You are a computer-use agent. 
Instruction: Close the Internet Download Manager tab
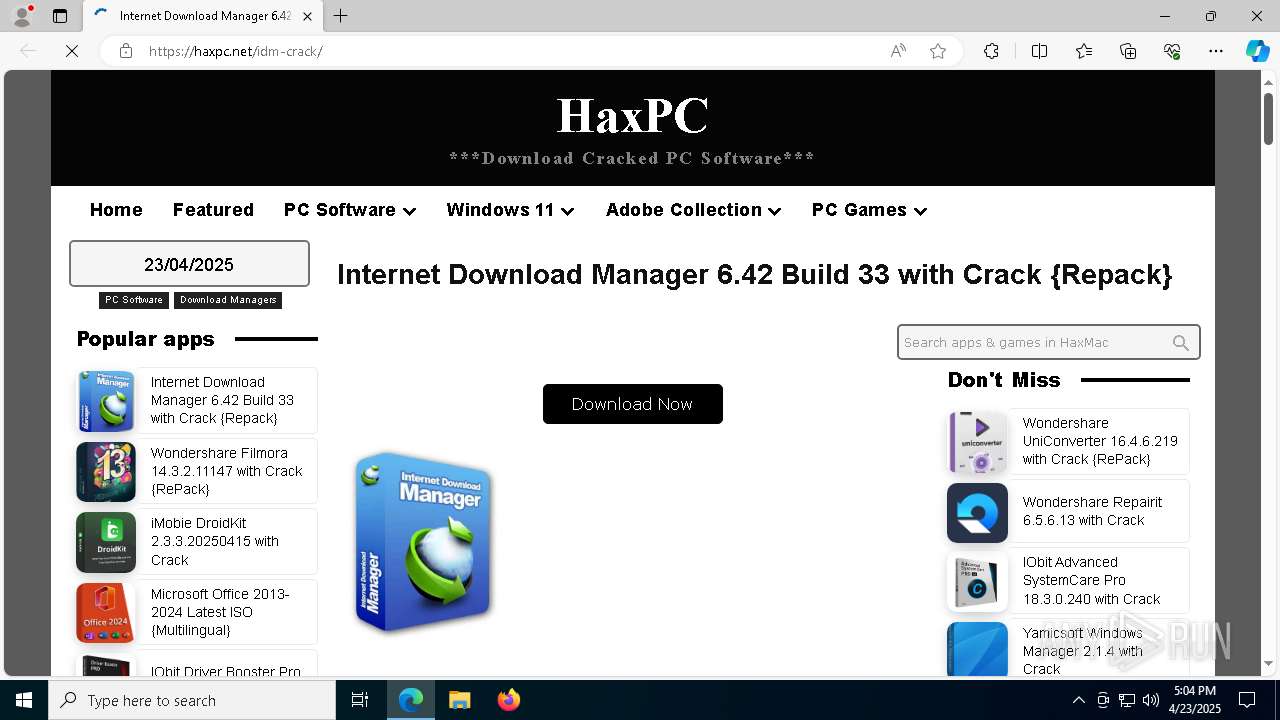(x=307, y=16)
